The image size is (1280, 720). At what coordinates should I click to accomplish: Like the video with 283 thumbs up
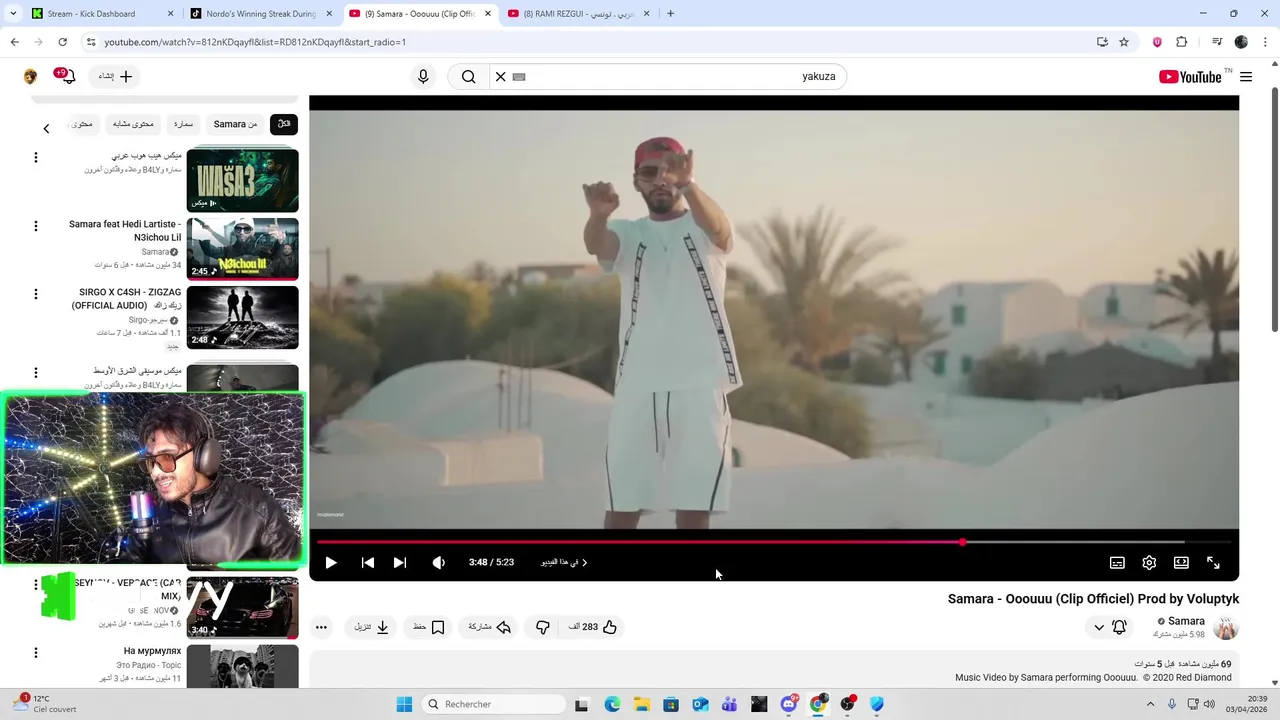(x=594, y=627)
